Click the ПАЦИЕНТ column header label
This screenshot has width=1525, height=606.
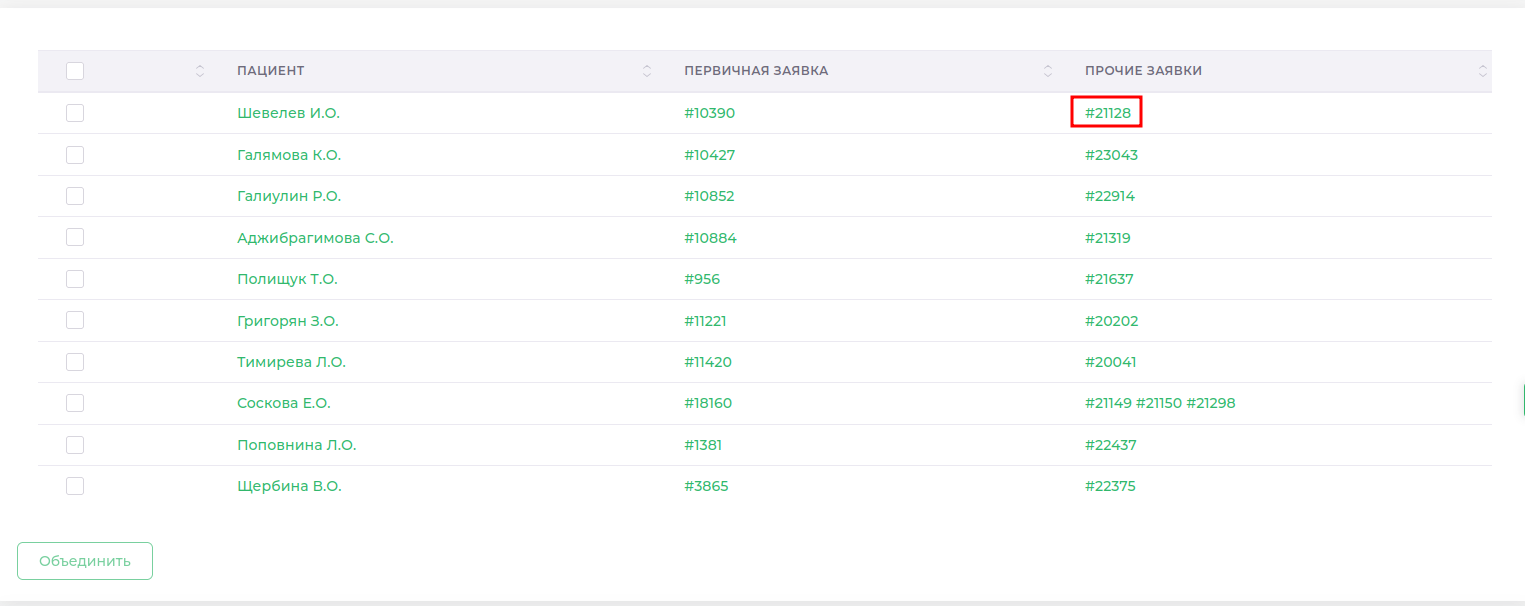pyautogui.click(x=271, y=71)
